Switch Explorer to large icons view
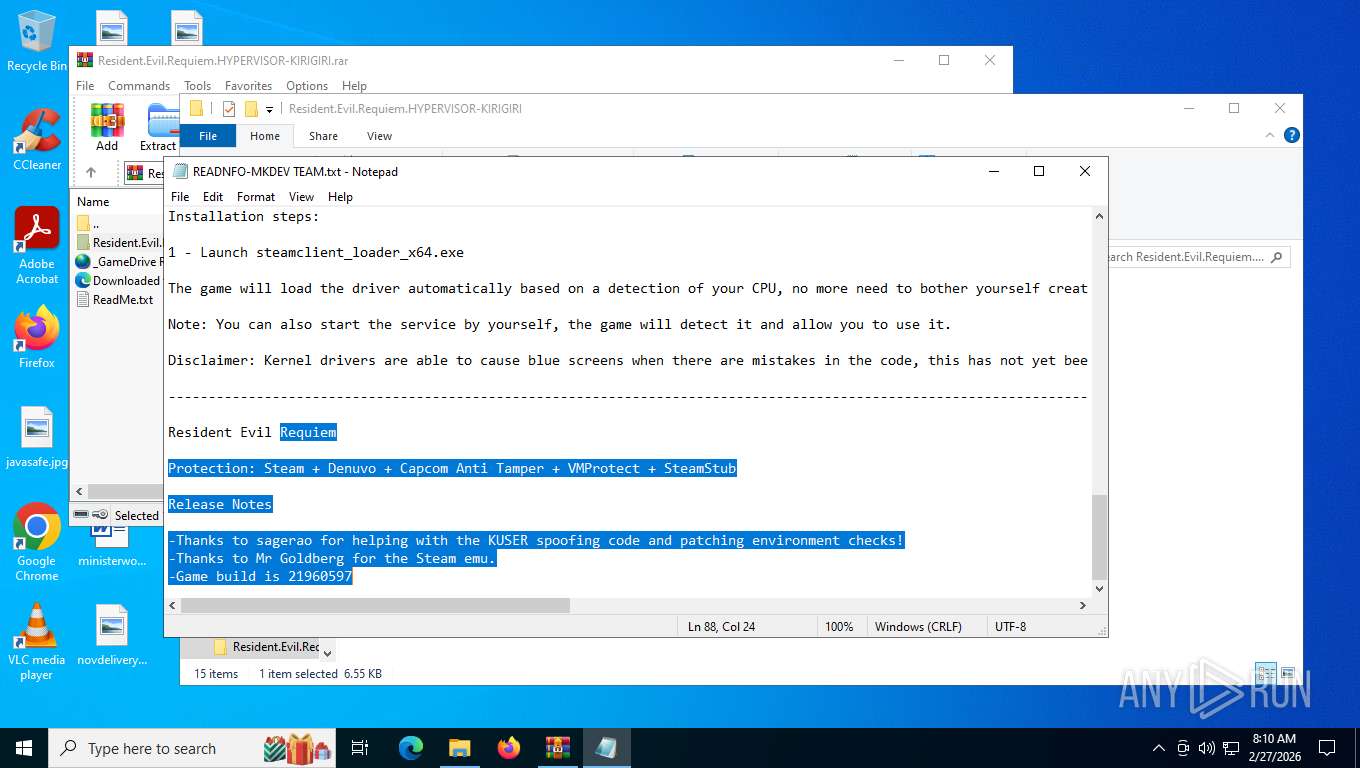Viewport: 1360px width, 768px height. click(x=1287, y=673)
